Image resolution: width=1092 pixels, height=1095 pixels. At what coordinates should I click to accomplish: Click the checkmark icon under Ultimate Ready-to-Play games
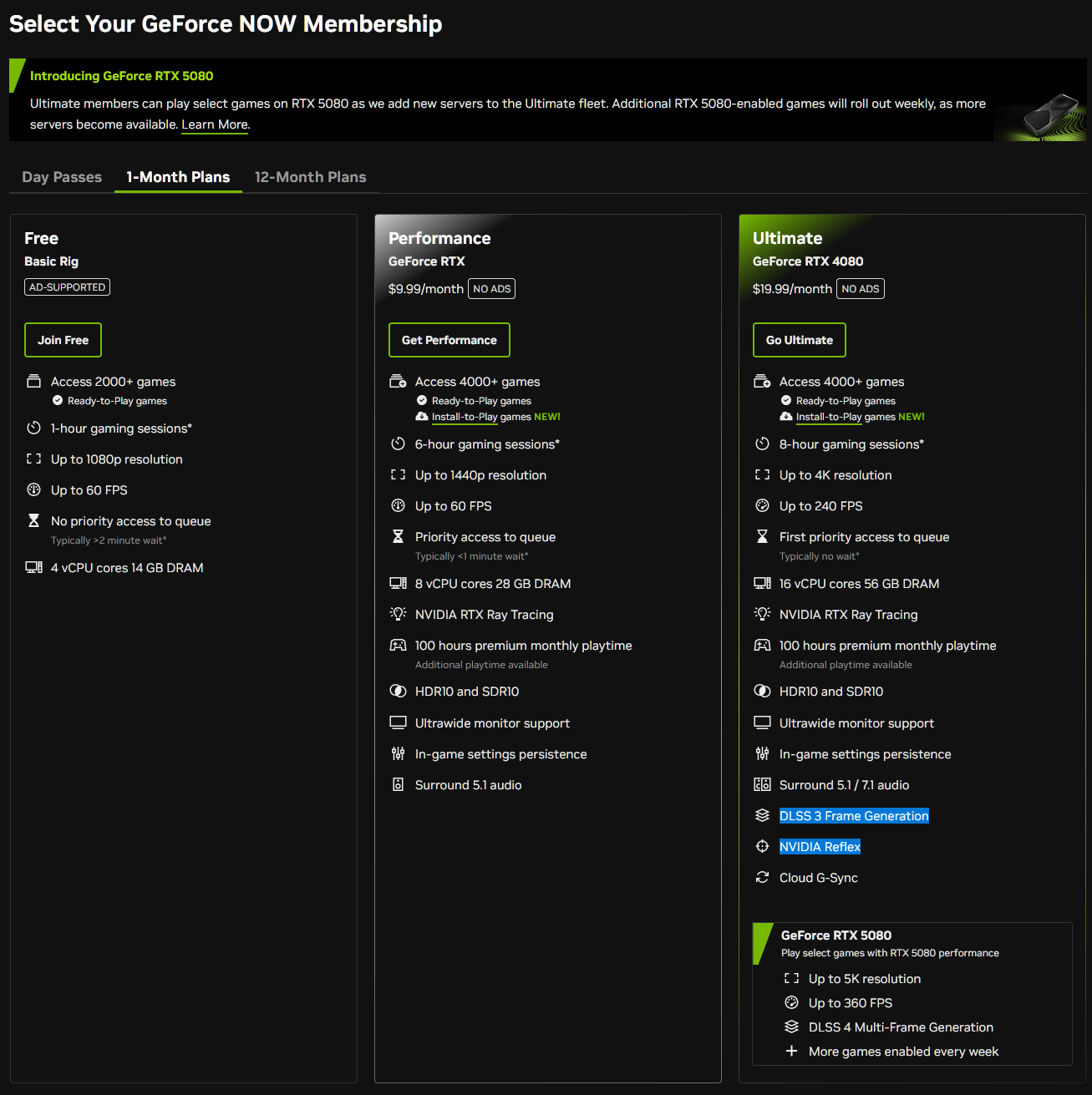tap(786, 400)
